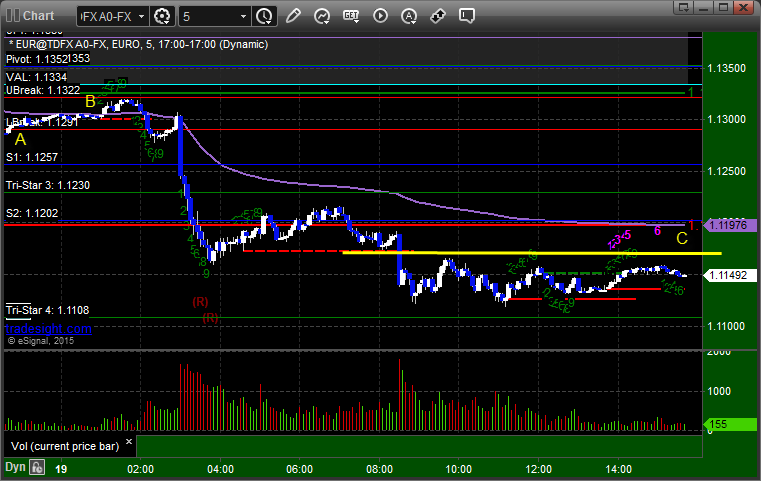Click the 1.11492 current price label
This screenshot has height=481, width=761.
(729, 275)
